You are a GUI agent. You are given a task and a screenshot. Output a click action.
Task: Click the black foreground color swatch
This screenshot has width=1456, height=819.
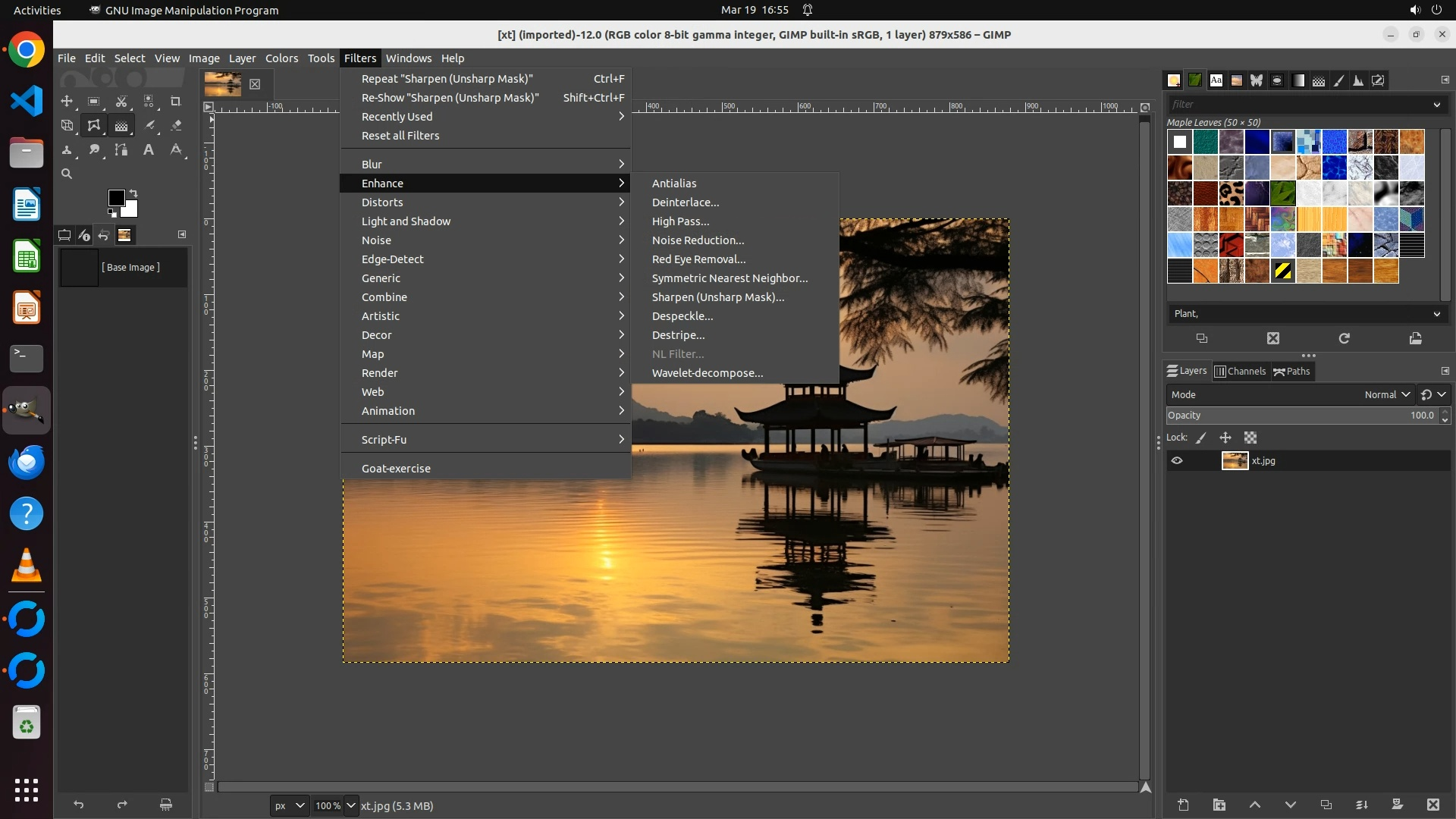pyautogui.click(x=115, y=198)
